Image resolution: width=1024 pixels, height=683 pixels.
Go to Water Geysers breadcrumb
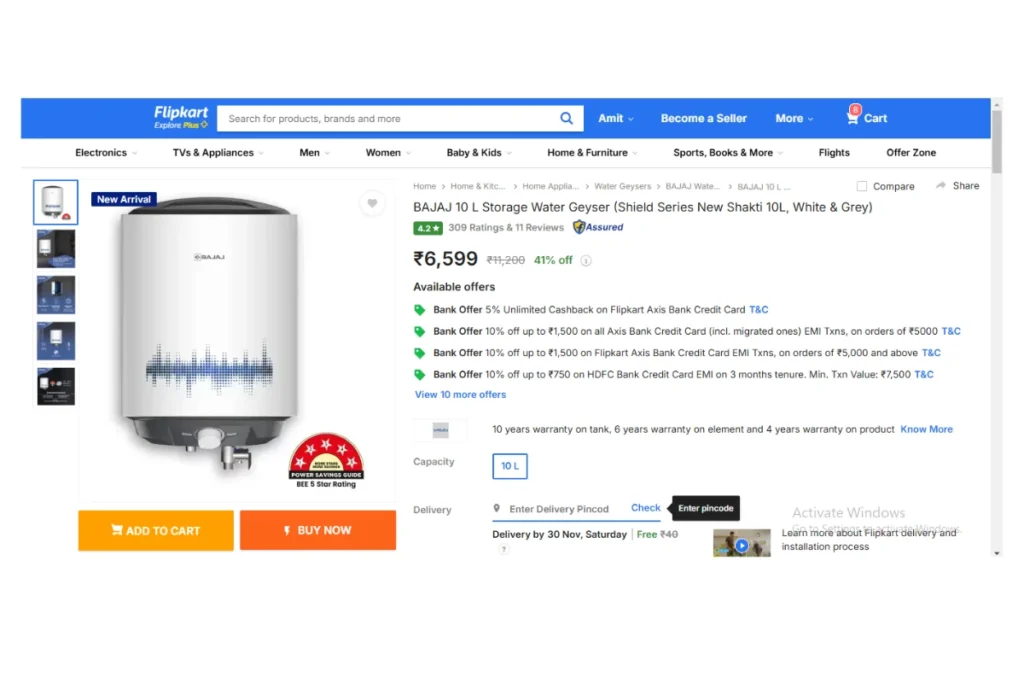point(622,187)
